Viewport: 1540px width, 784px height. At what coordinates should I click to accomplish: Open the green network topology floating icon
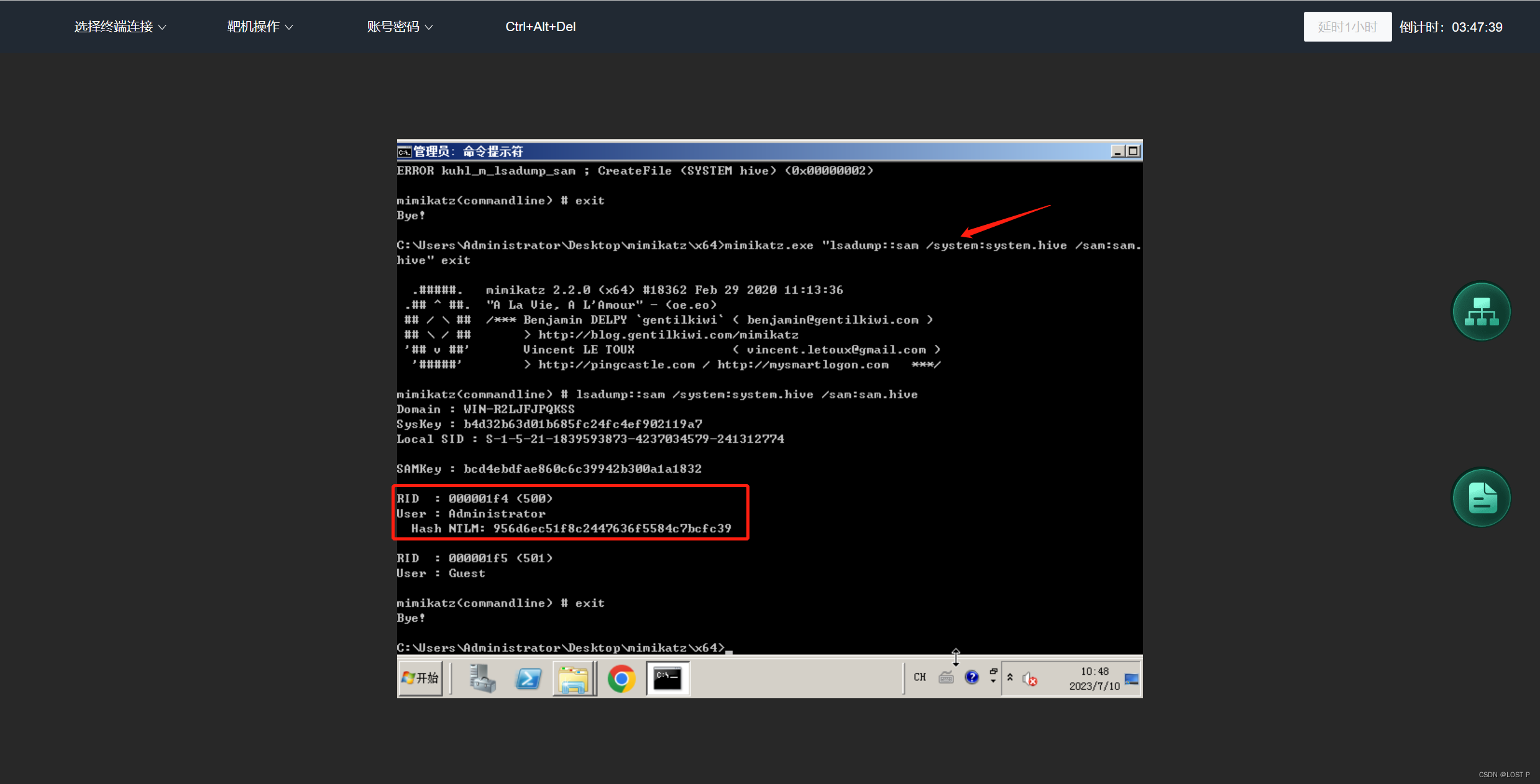pyautogui.click(x=1482, y=311)
